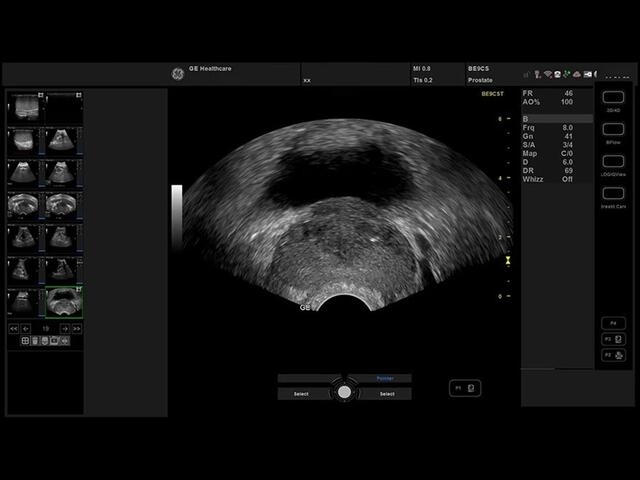Viewport: 640px width, 480px height.
Task: Jump to first clipboard page
Action: [14, 328]
